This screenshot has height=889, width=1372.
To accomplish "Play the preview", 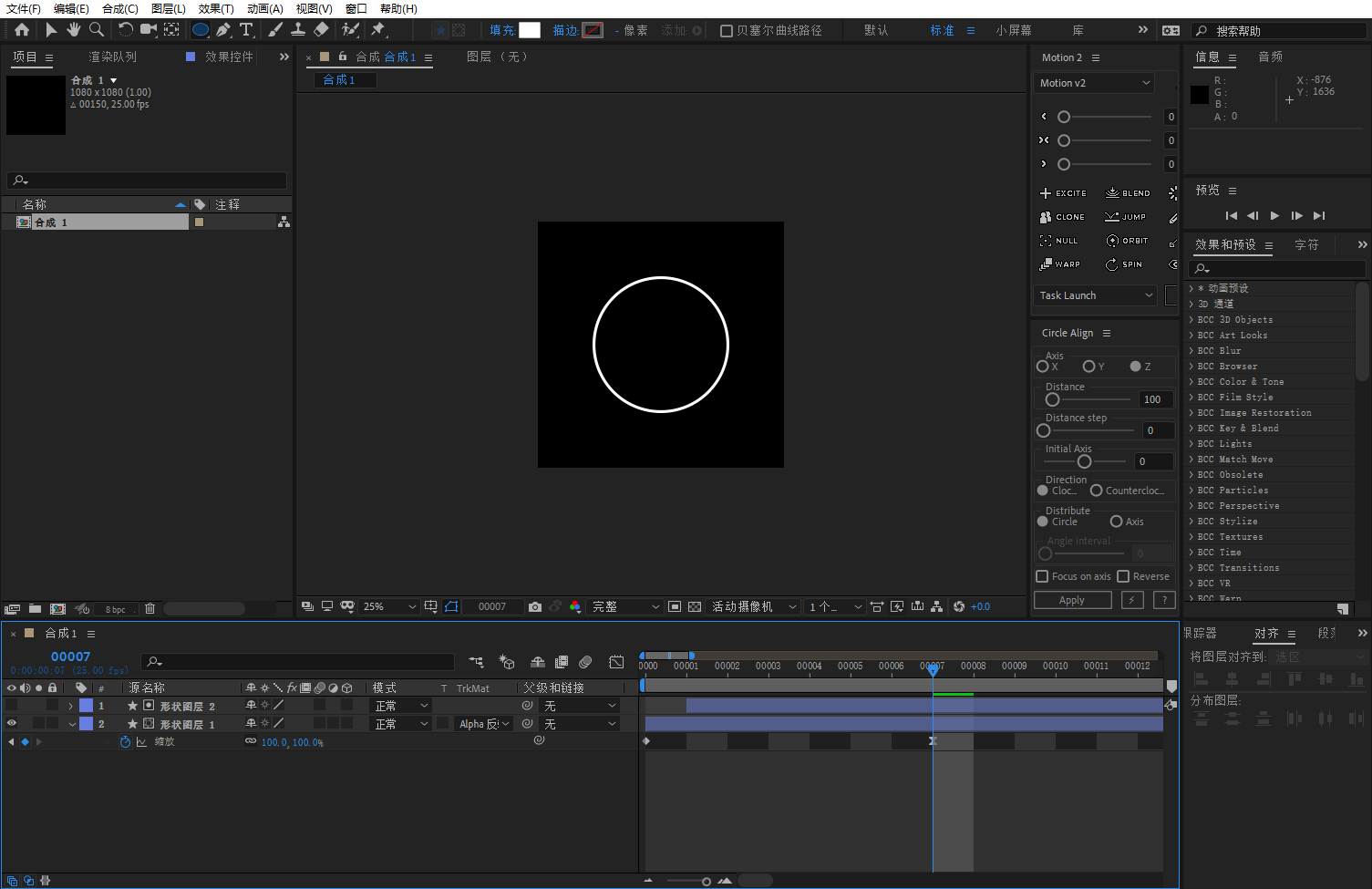I will coord(1274,216).
